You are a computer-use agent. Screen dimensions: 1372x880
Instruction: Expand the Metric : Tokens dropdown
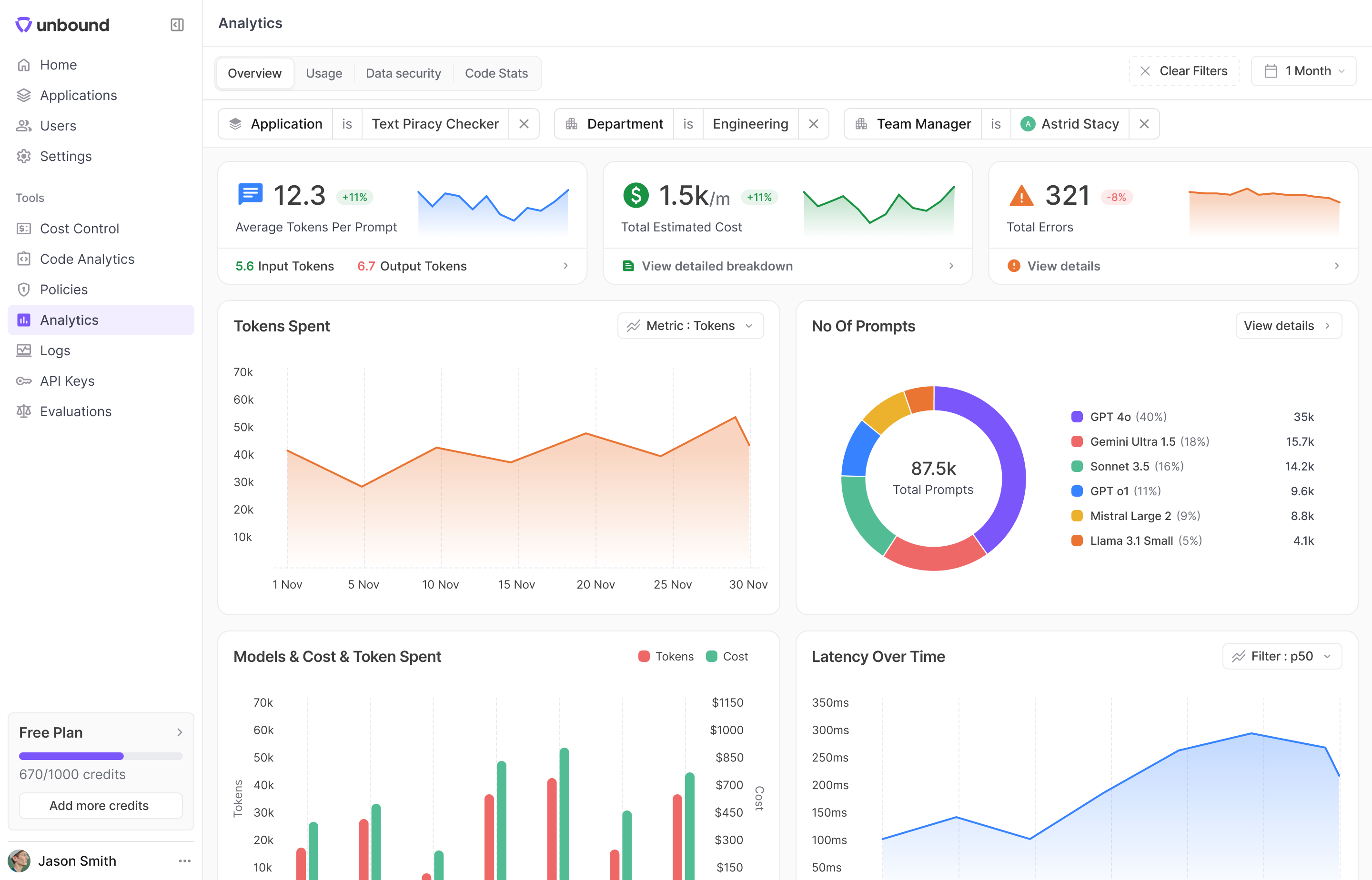coord(690,326)
